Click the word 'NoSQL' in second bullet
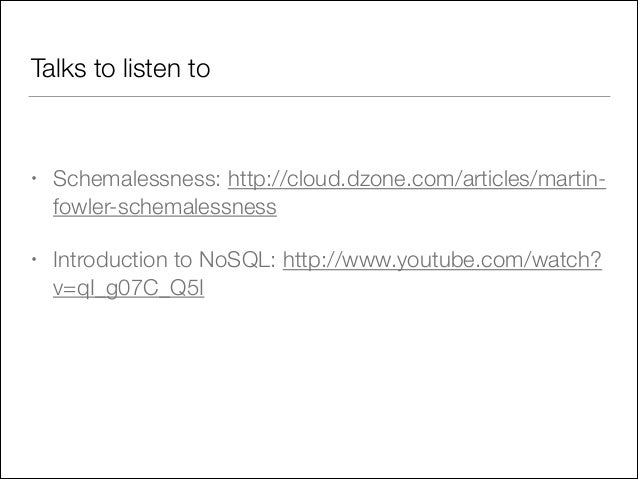The image size is (638, 479). 234,260
